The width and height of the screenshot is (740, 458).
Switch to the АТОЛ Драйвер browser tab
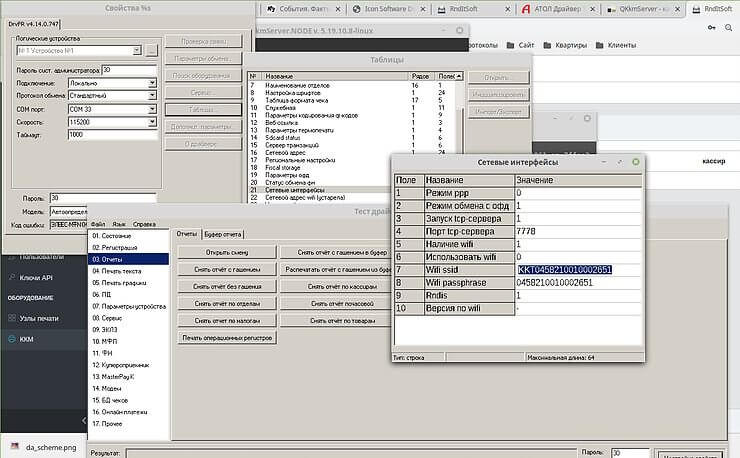pyautogui.click(x=557, y=9)
